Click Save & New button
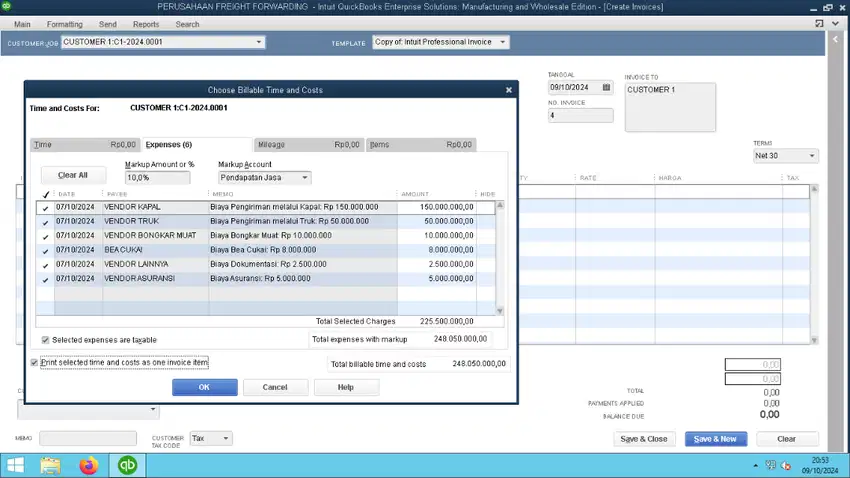The height and width of the screenshot is (478, 850). click(x=716, y=439)
